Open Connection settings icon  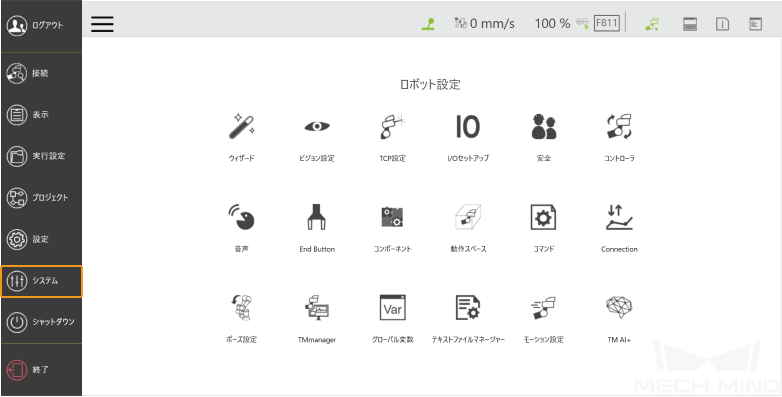[x=619, y=217]
